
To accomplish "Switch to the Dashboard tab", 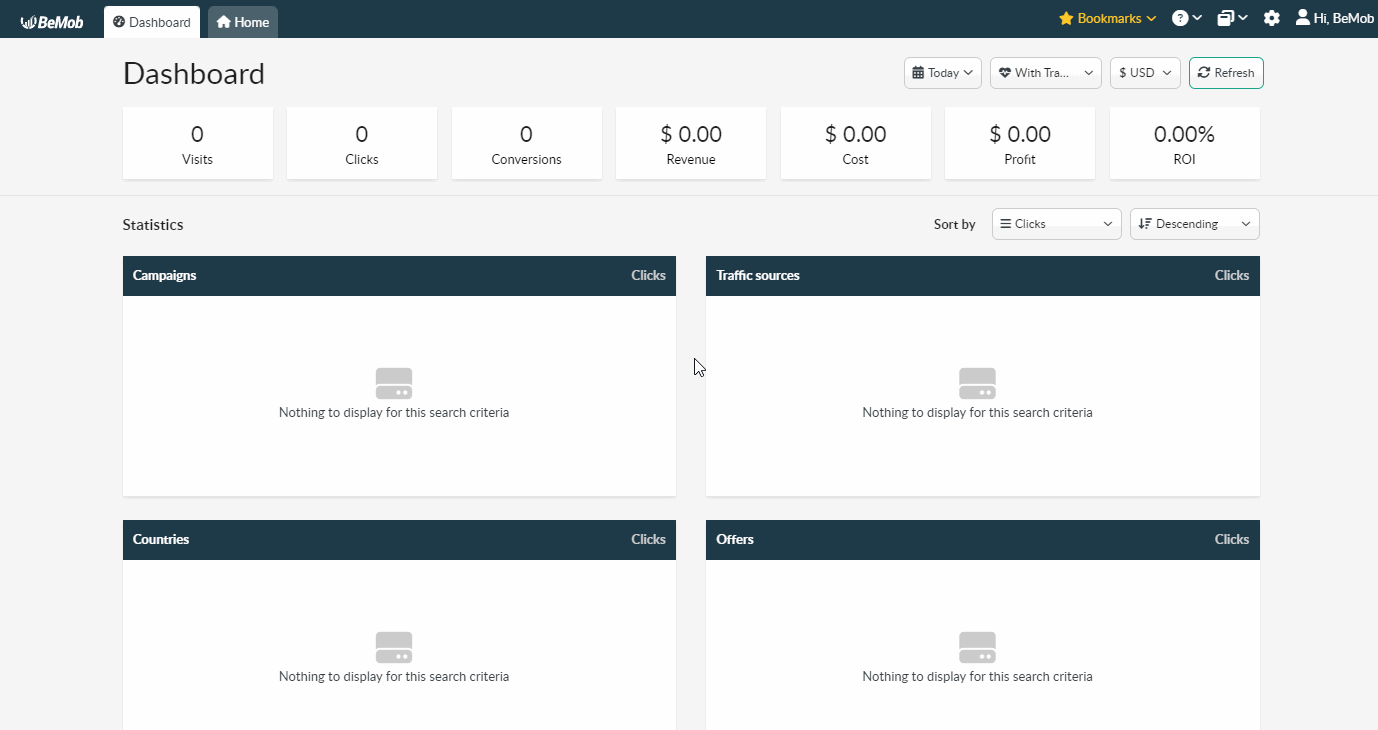I will tap(152, 22).
